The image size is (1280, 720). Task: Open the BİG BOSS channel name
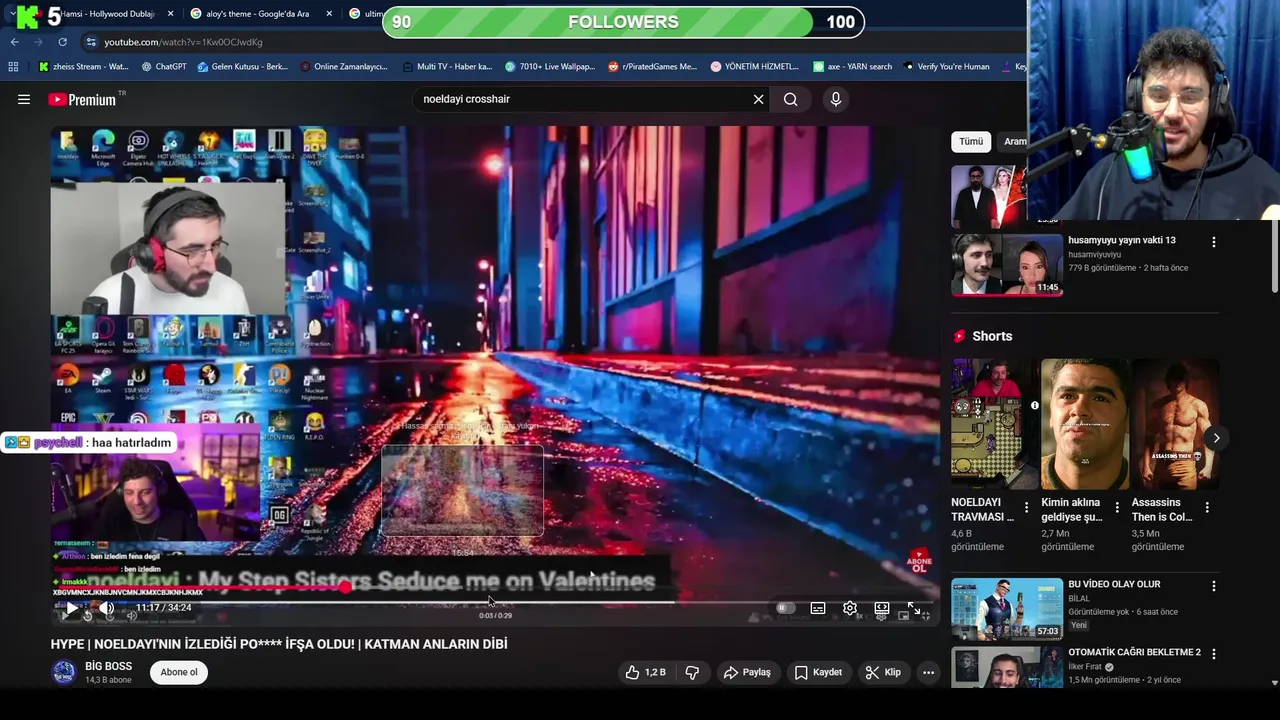pos(108,666)
